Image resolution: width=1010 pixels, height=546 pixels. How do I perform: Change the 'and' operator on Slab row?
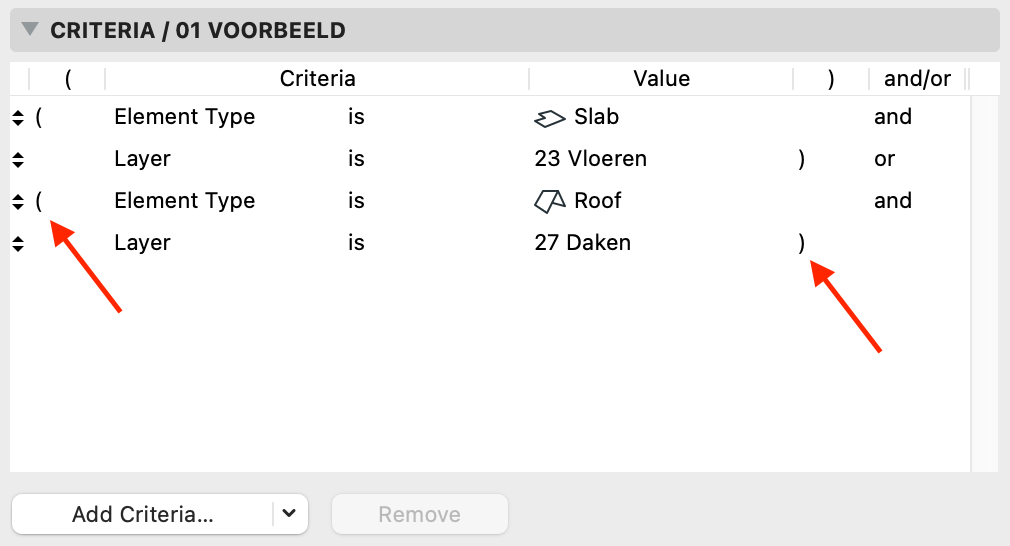pos(893,117)
